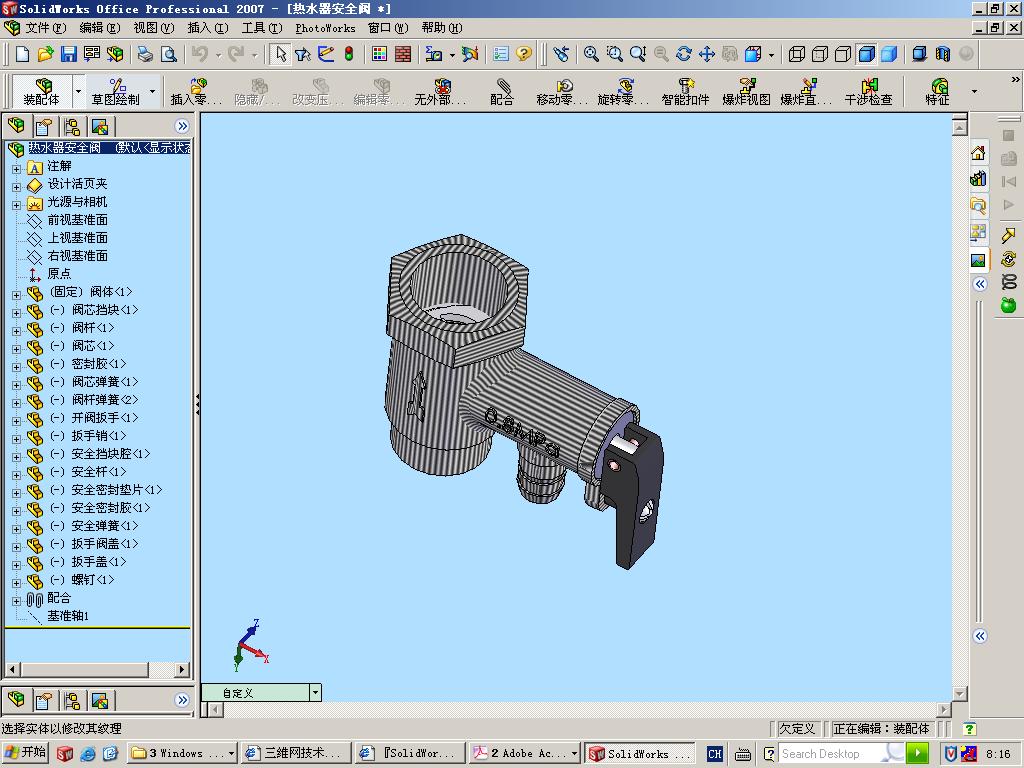Open the 工具(T) menu
The image size is (1024, 768).
pos(261,28)
